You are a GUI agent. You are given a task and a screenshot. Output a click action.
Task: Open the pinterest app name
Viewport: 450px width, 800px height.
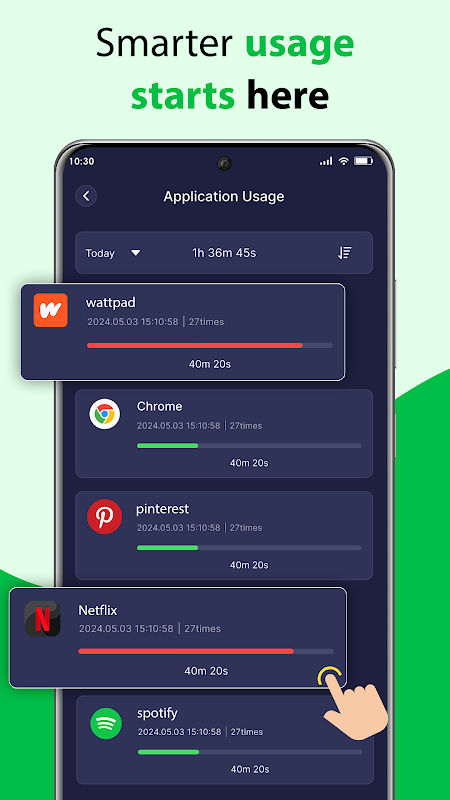pos(162,509)
